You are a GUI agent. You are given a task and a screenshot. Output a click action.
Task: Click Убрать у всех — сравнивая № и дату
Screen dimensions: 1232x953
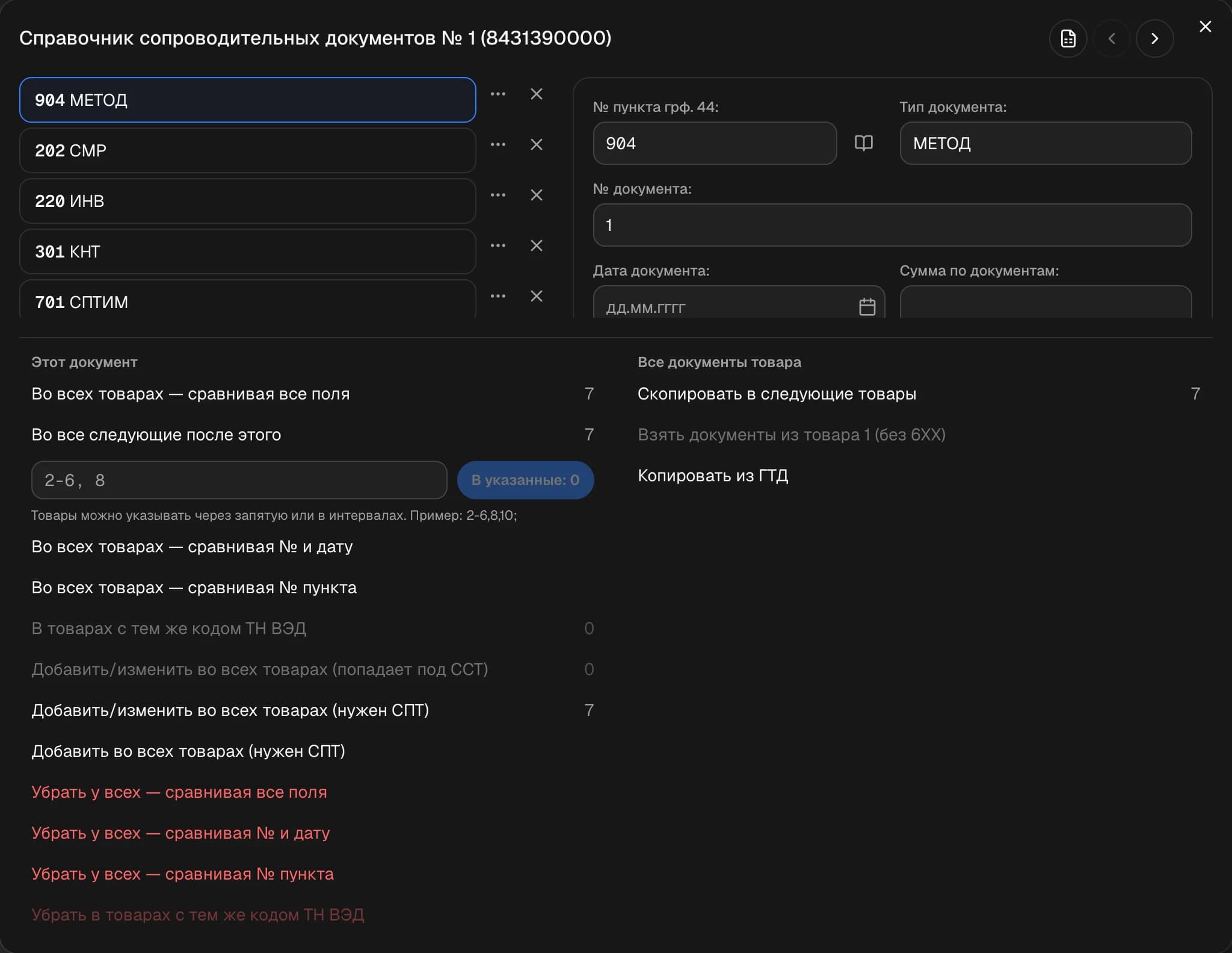[313, 833]
